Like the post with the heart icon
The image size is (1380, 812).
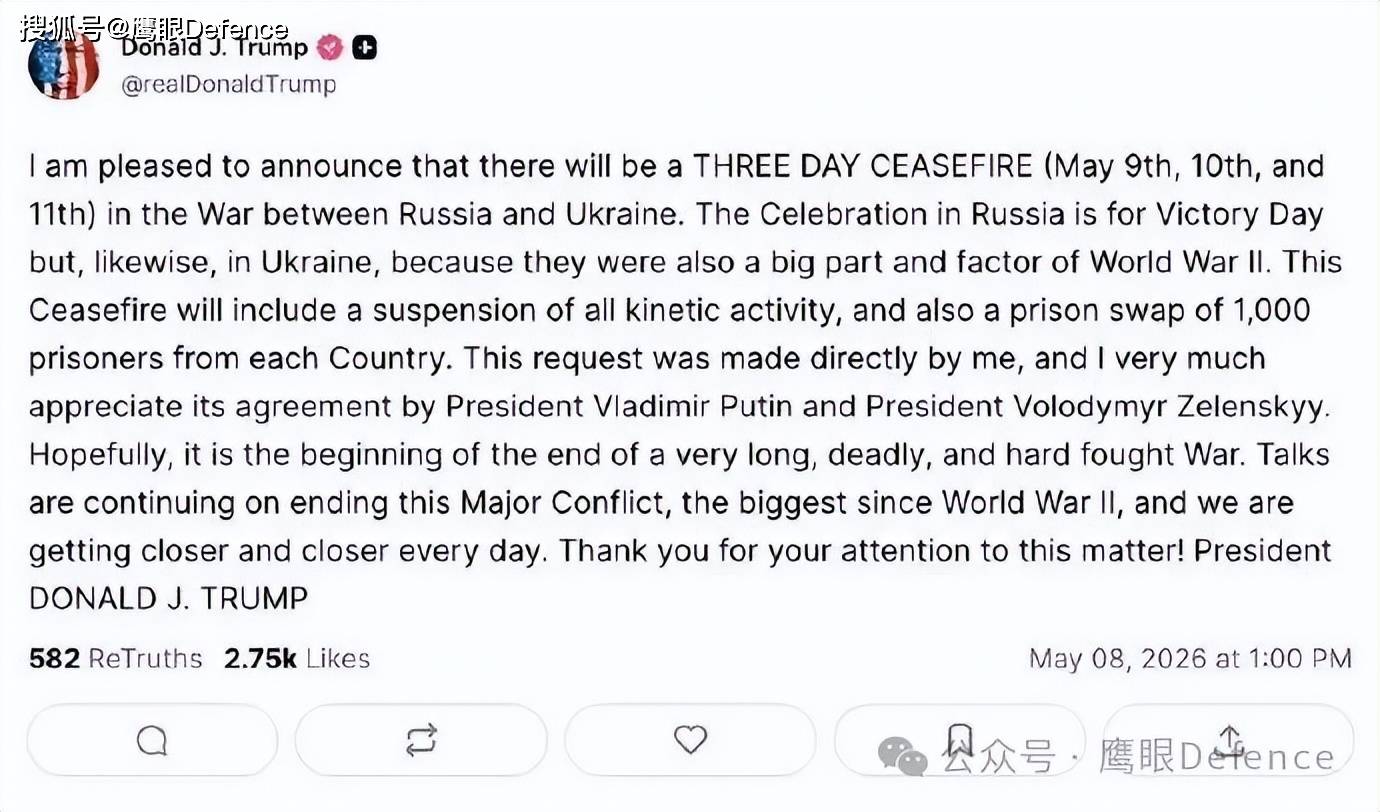click(690, 740)
